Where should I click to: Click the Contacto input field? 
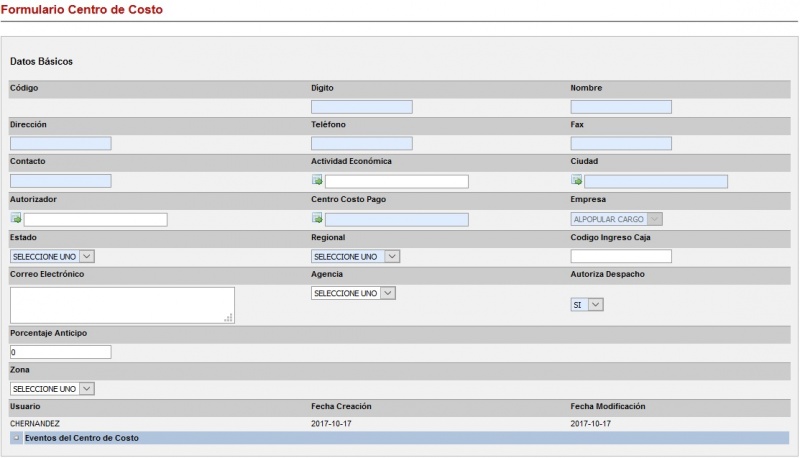coord(60,181)
